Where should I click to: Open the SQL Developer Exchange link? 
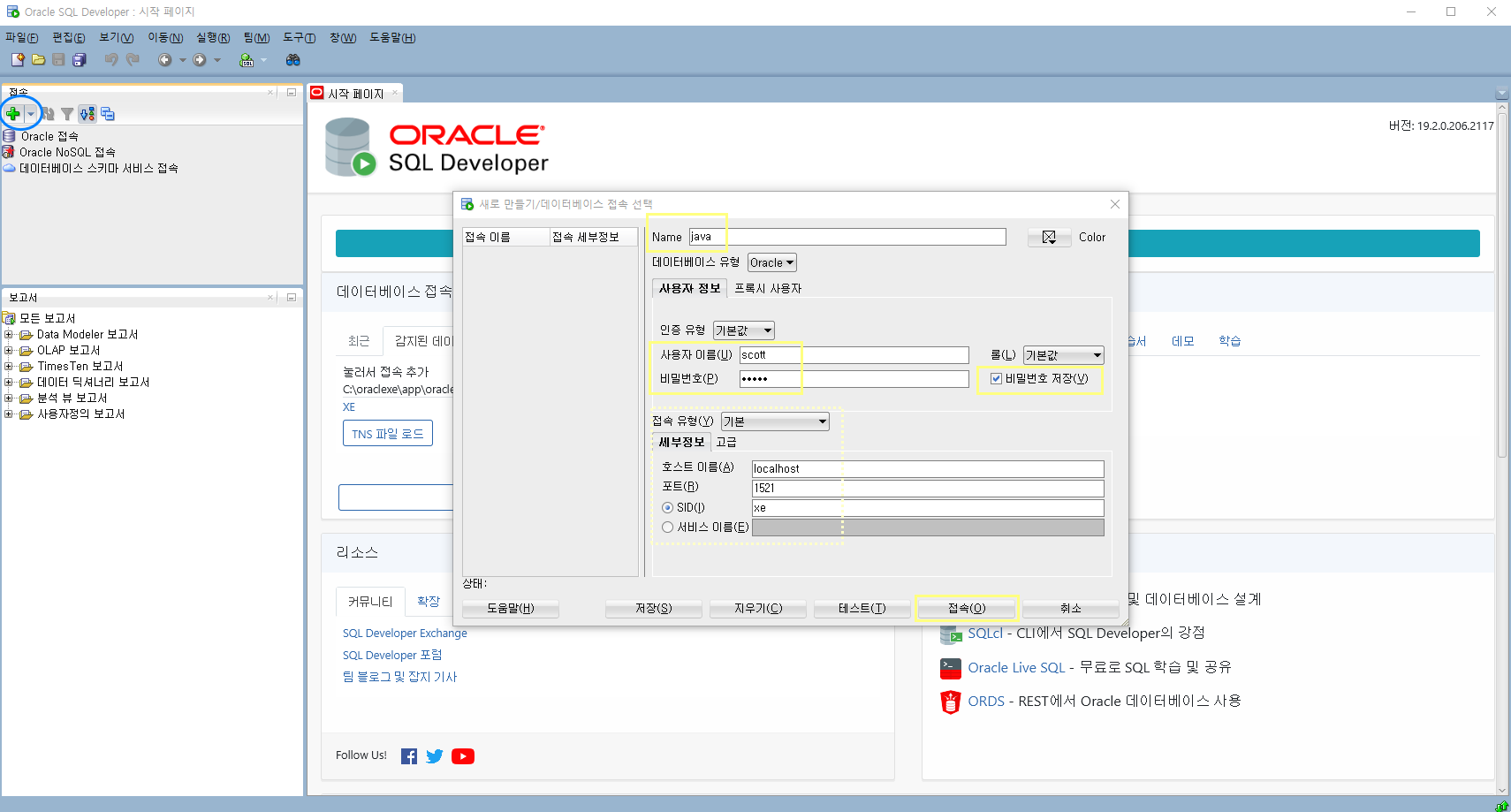[x=405, y=634]
